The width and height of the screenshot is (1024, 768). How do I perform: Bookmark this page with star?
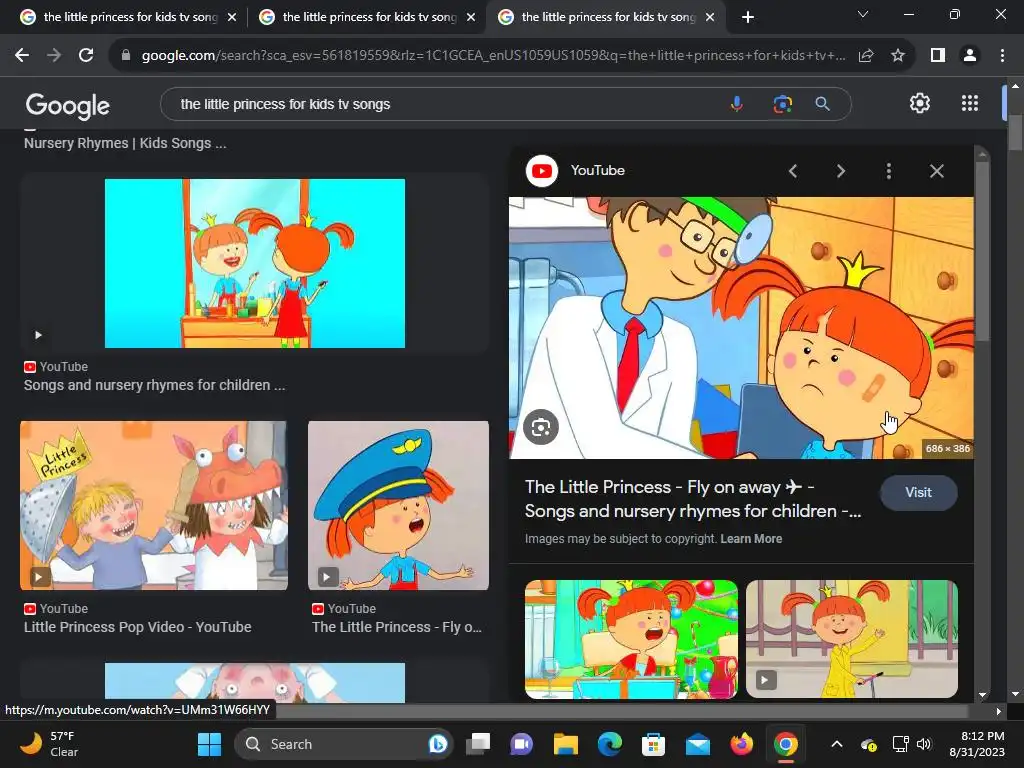(x=898, y=56)
